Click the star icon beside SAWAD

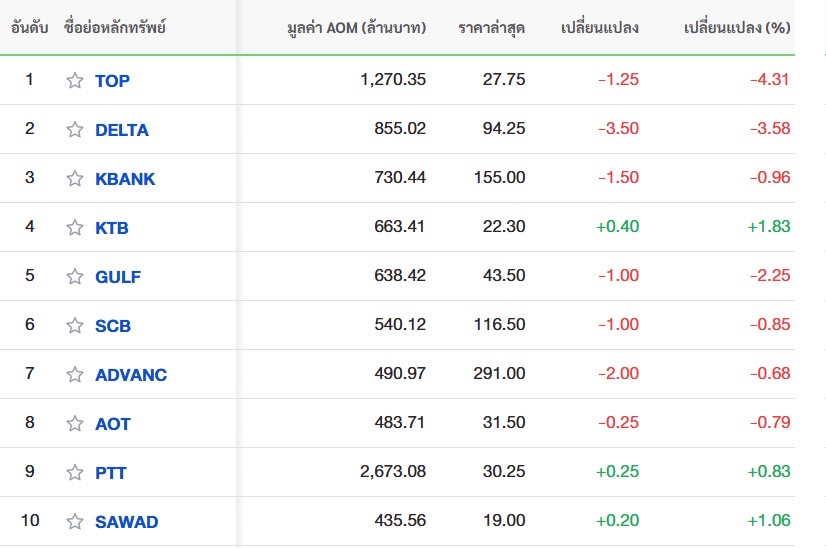click(75, 522)
